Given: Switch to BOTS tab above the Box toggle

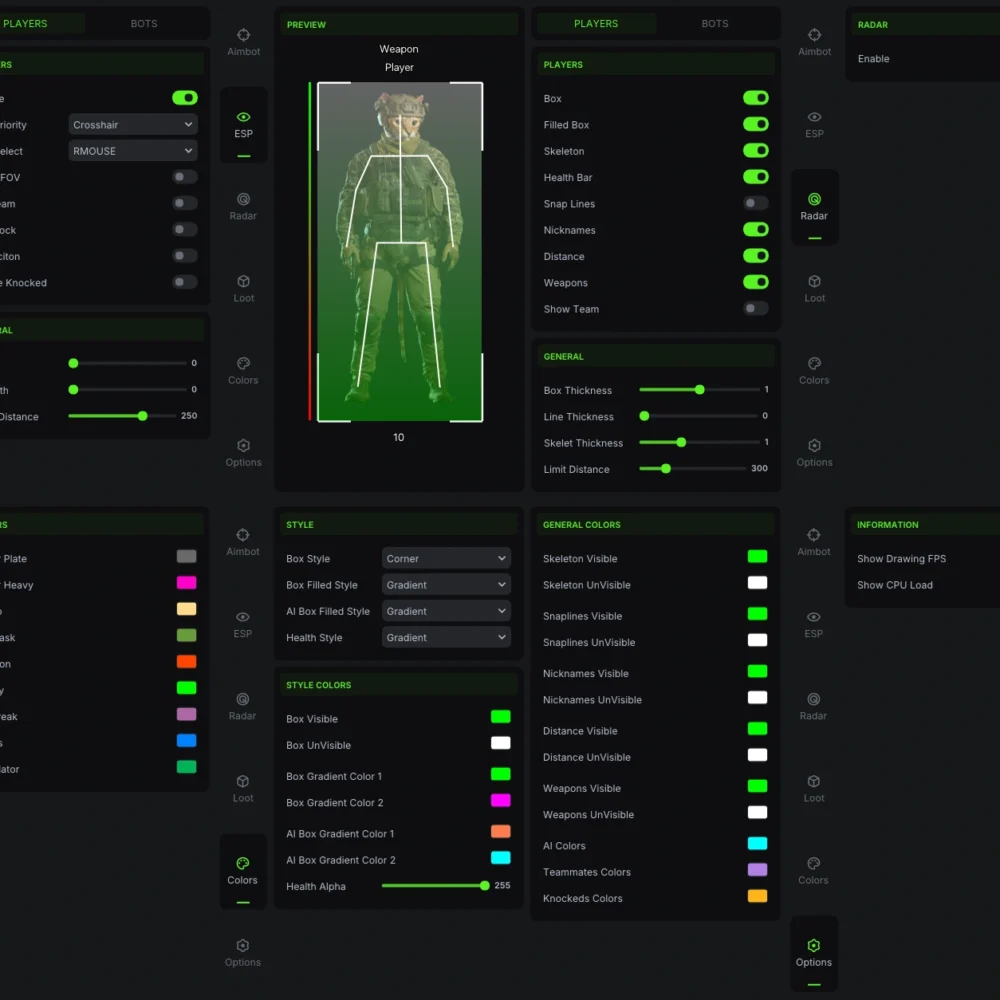Looking at the screenshot, I should (x=715, y=24).
